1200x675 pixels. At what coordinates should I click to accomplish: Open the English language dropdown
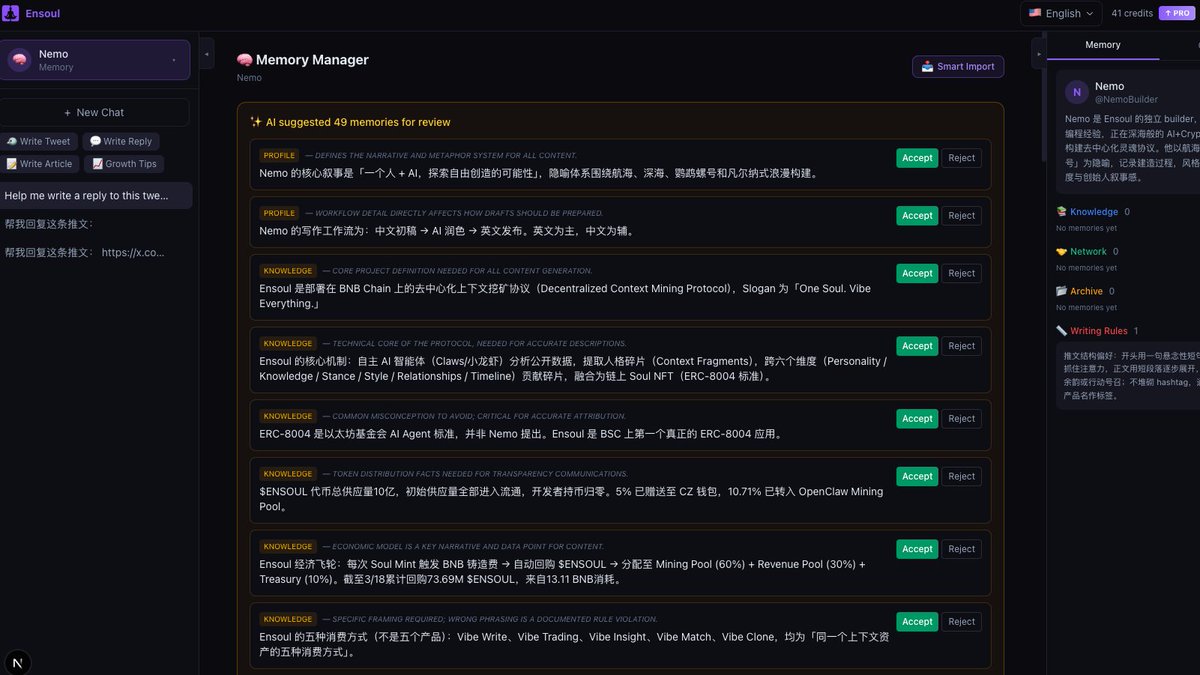pyautogui.click(x=1061, y=13)
